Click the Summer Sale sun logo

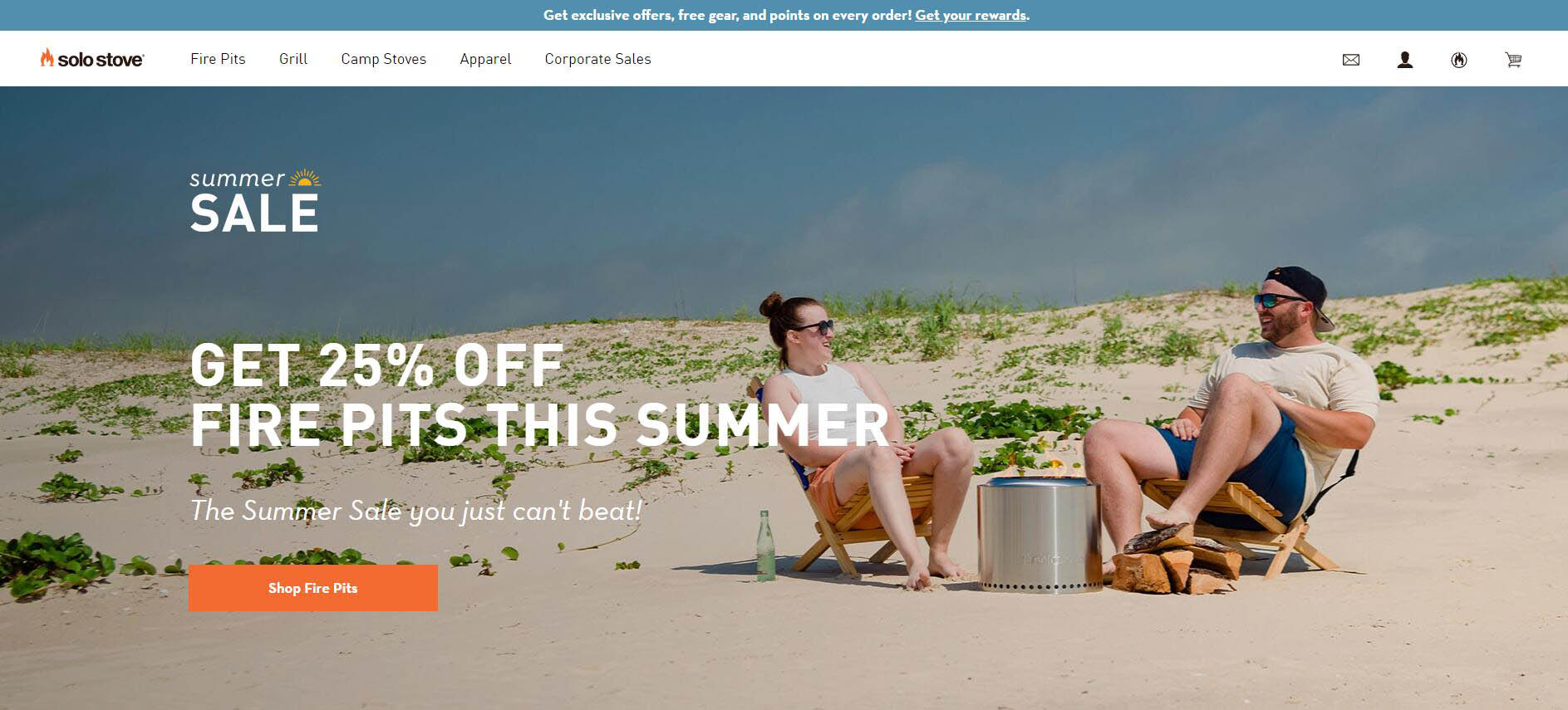pyautogui.click(x=254, y=200)
